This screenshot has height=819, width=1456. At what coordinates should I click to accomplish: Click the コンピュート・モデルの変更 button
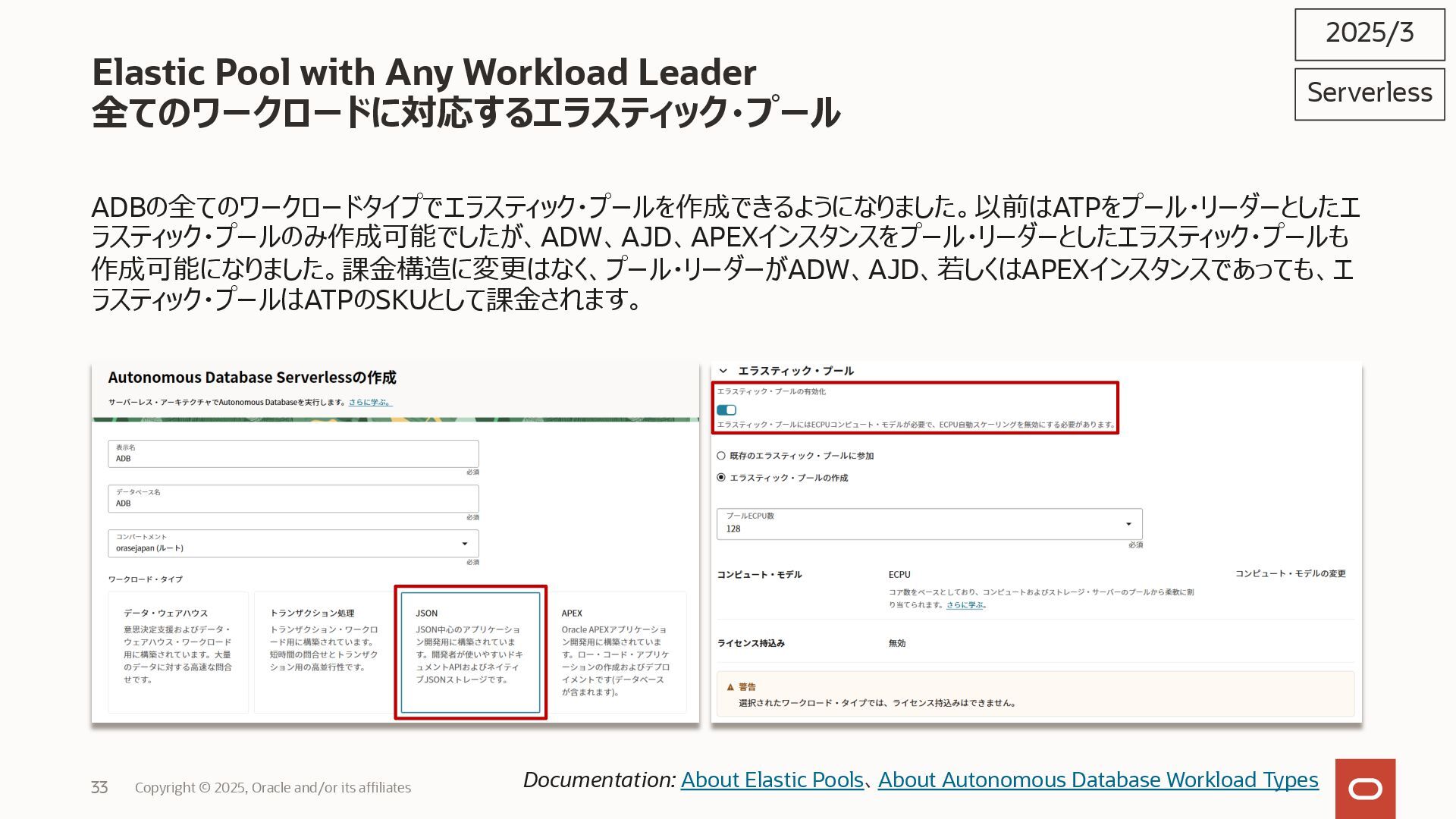pyautogui.click(x=1290, y=574)
